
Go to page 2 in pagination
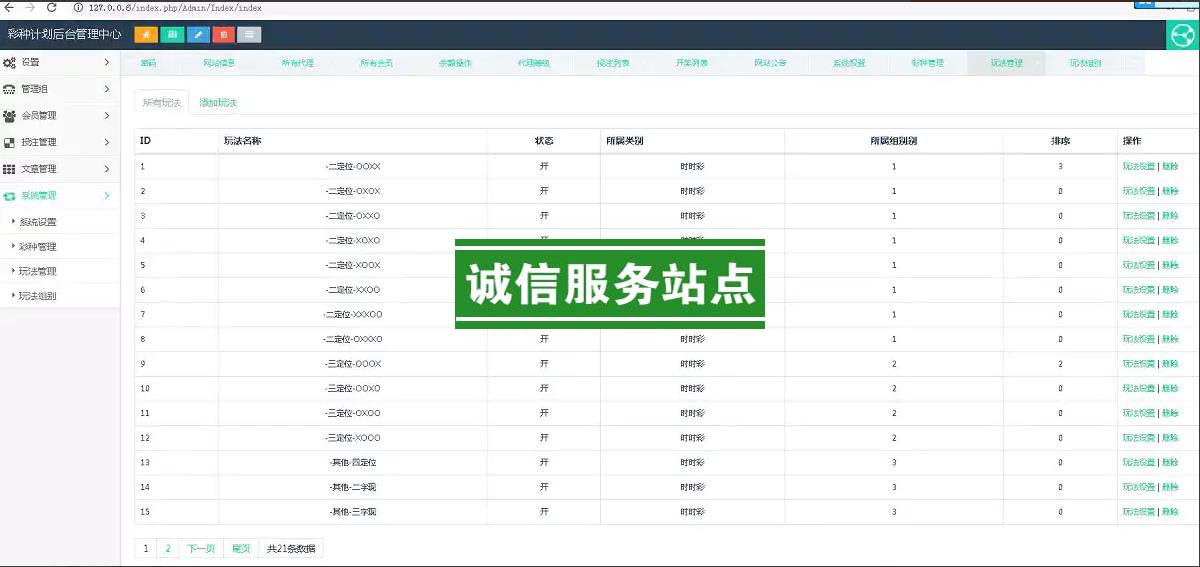coord(168,549)
